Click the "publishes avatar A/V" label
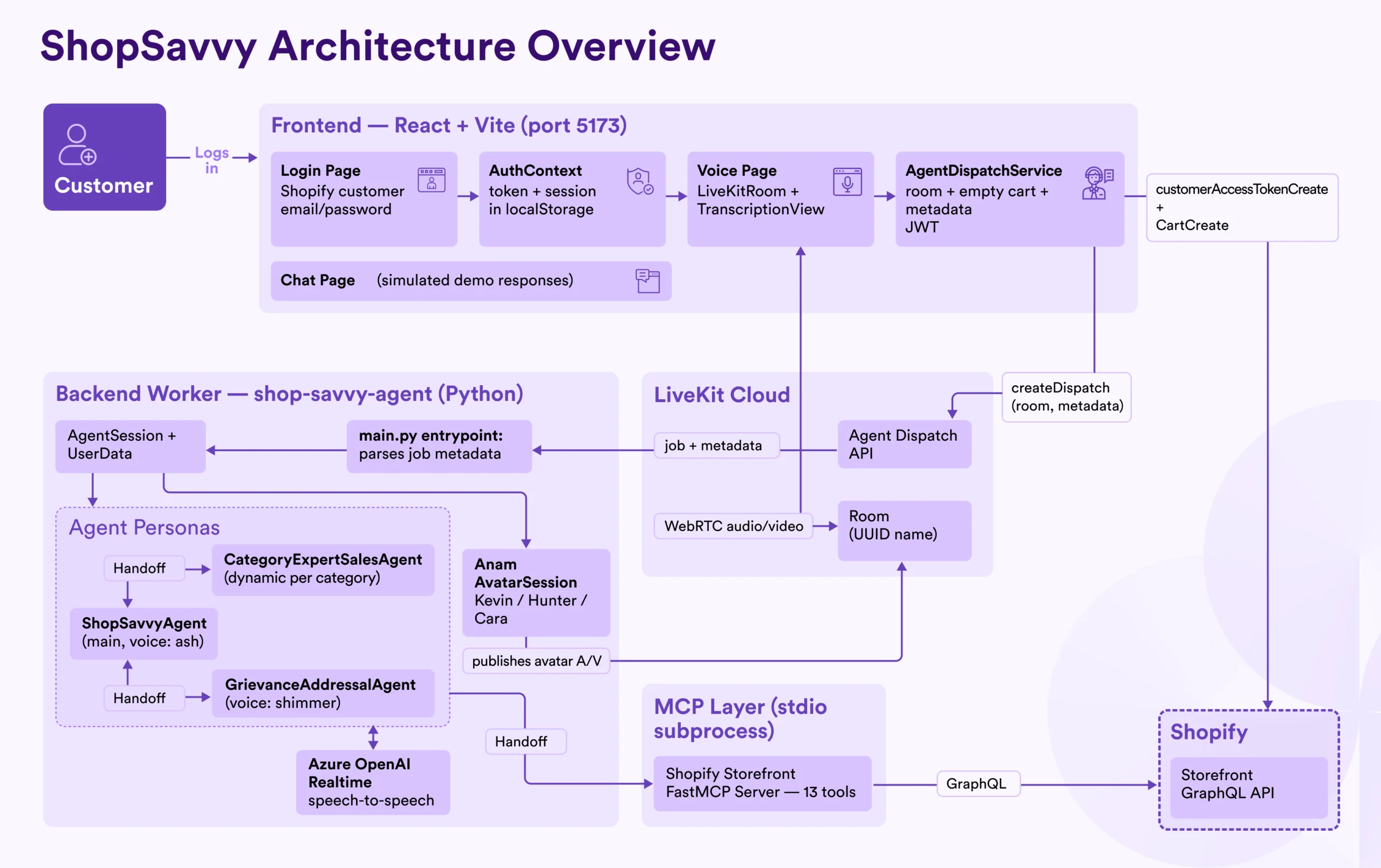This screenshot has width=1381, height=868. (x=536, y=661)
